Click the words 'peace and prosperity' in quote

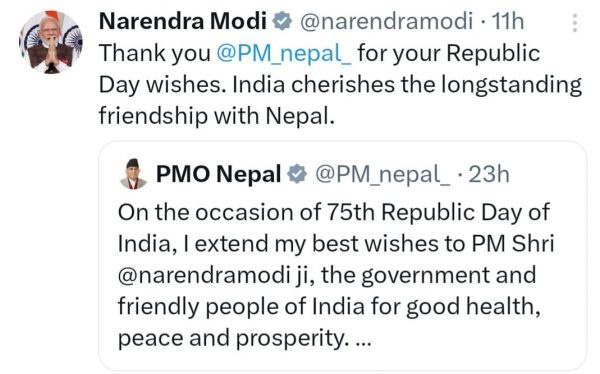tap(233, 338)
